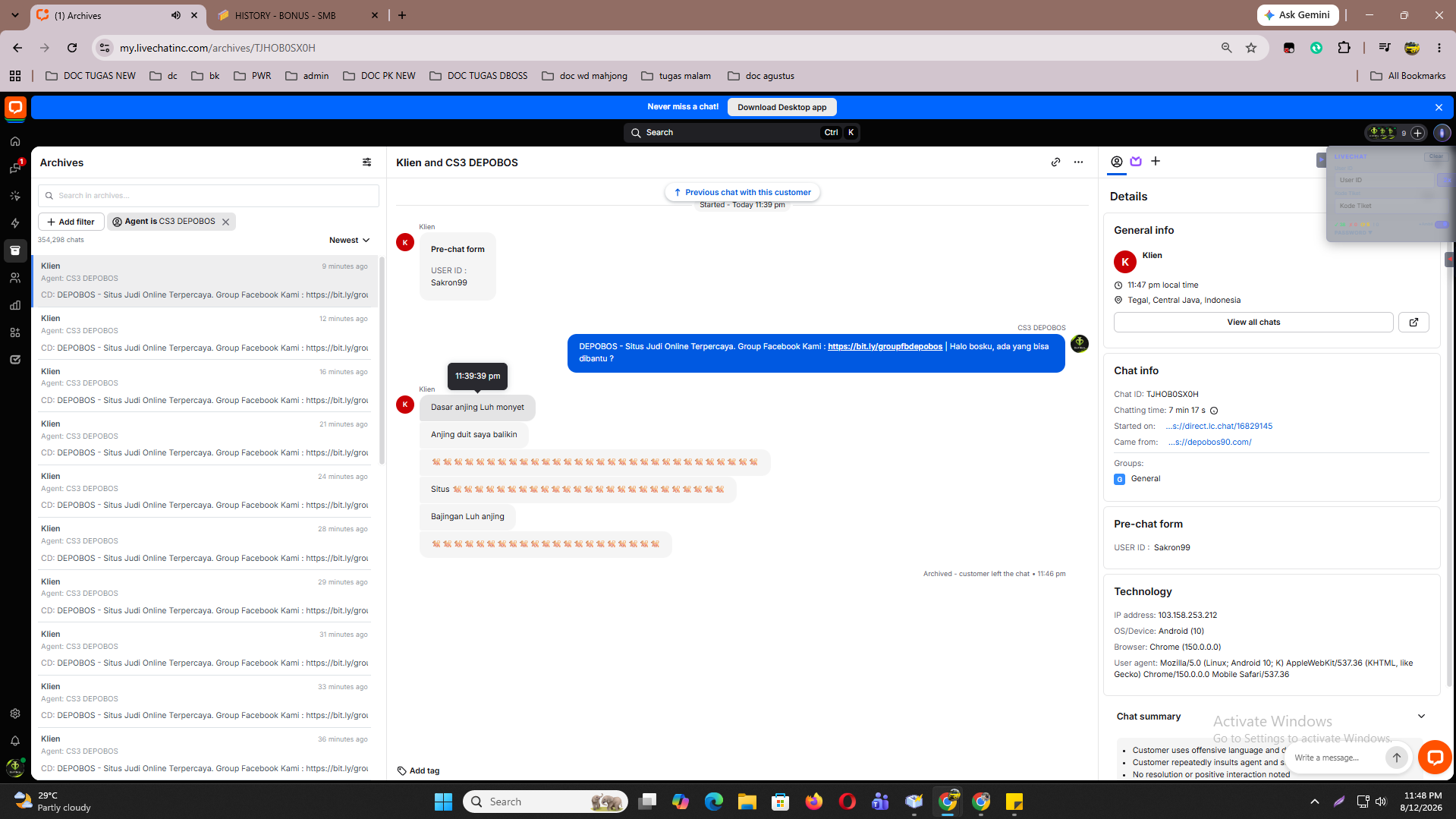Click Add tag below the chat
The height and width of the screenshot is (819, 1456).
pyautogui.click(x=419, y=770)
